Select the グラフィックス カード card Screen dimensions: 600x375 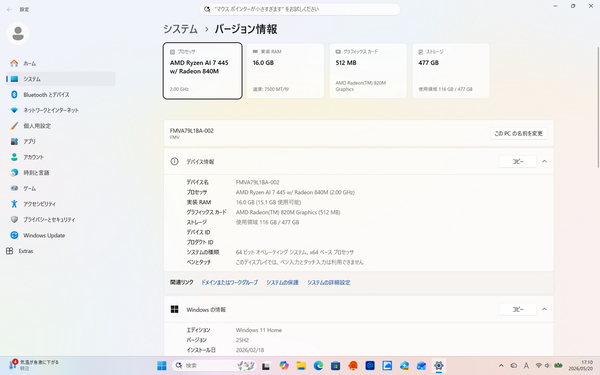368,71
